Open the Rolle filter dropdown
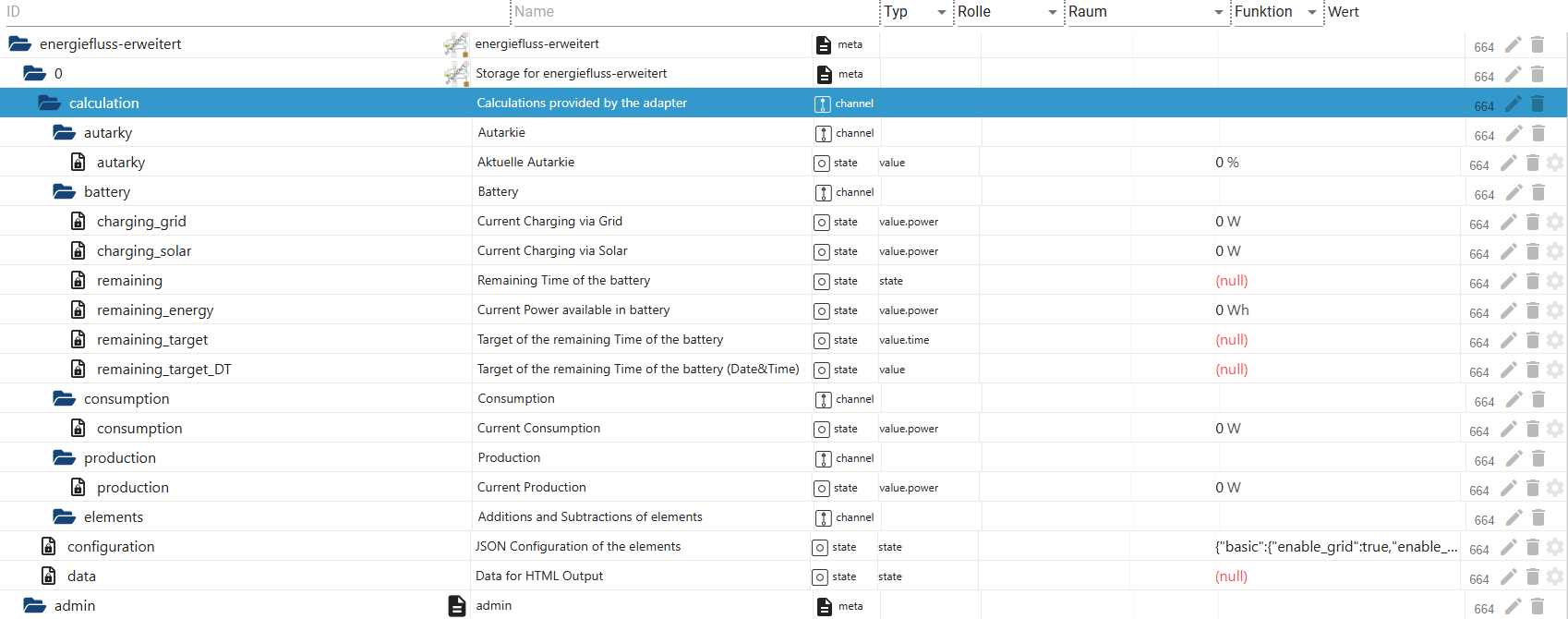1568x619 pixels. click(x=1052, y=12)
